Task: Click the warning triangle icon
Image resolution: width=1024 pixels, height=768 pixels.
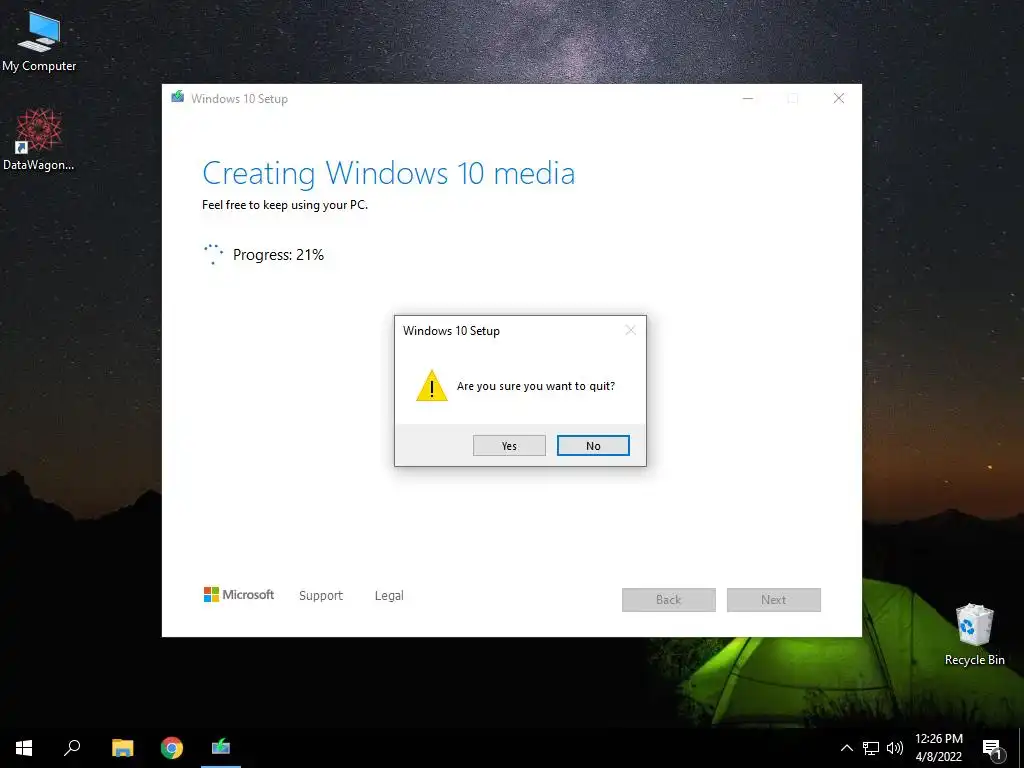Action: [x=432, y=385]
